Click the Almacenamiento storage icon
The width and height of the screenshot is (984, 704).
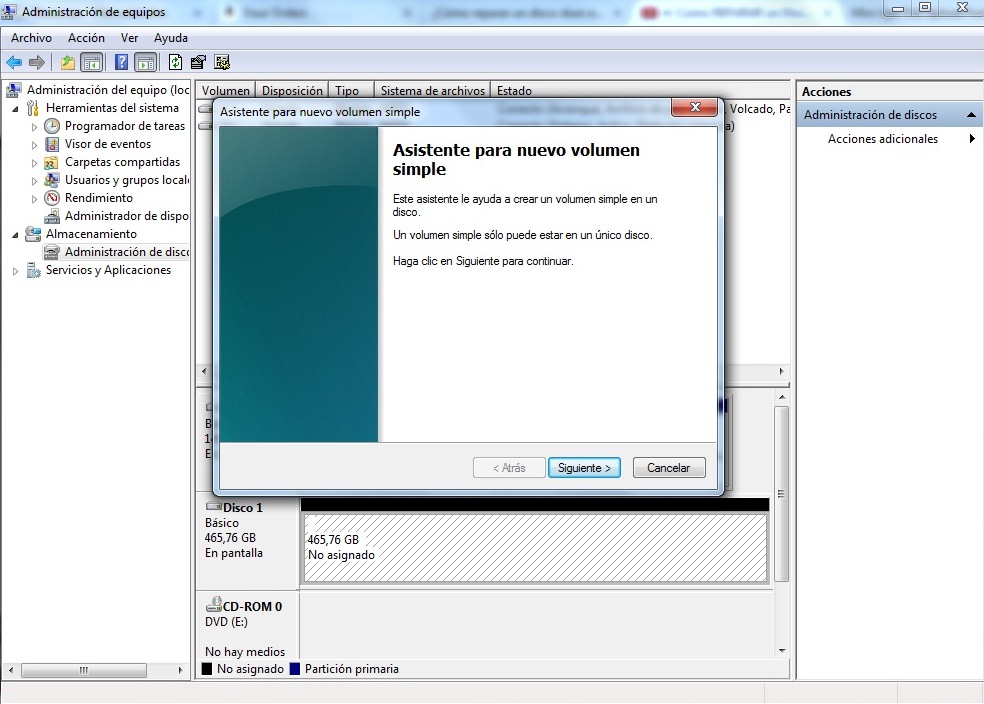33,234
